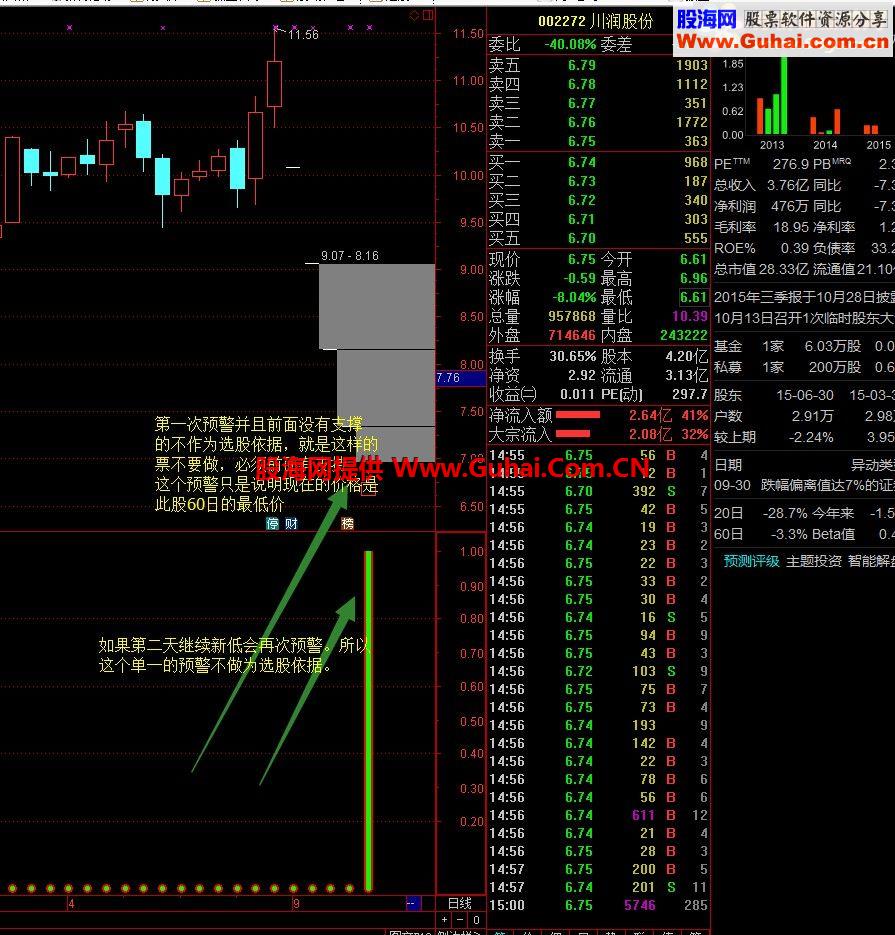
Task: Click the 7.76 blue price tag on axis
Action: pyautogui.click(x=460, y=378)
